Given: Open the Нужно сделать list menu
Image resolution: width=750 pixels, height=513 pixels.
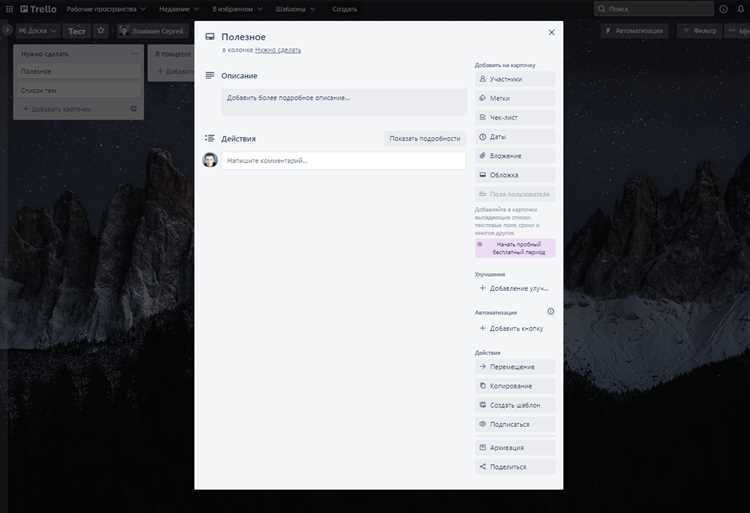Looking at the screenshot, I should (134, 54).
